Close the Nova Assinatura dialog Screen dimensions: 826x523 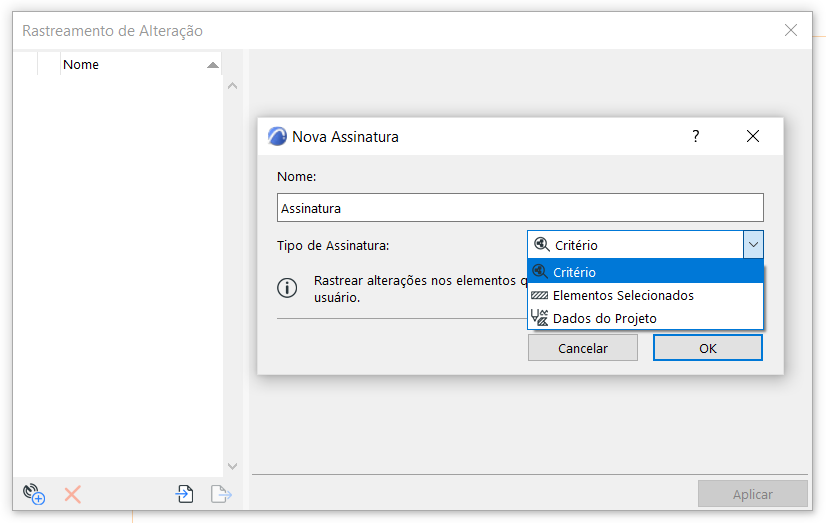click(753, 136)
